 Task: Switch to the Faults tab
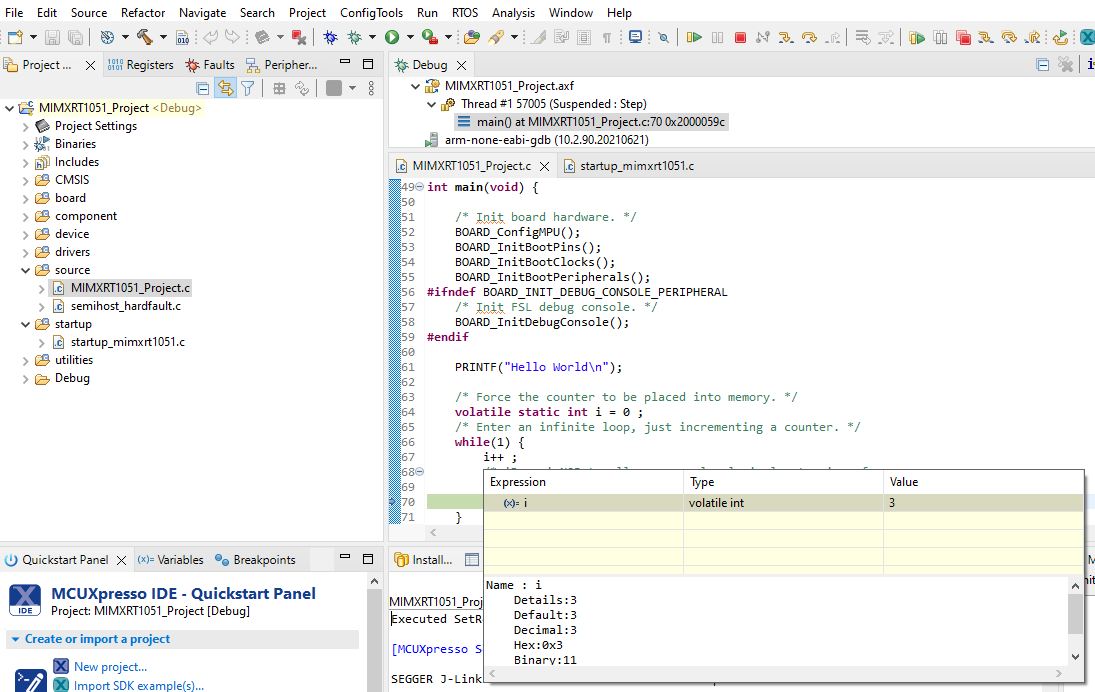point(210,65)
